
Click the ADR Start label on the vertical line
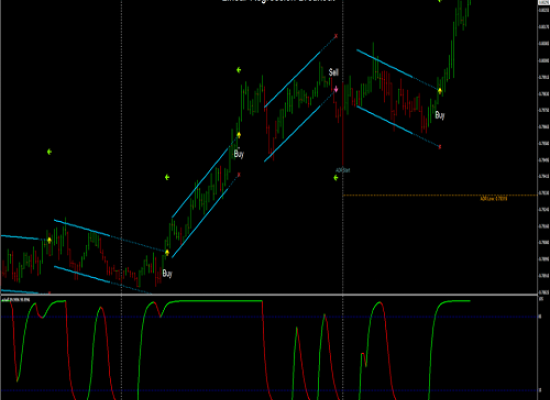point(343,171)
